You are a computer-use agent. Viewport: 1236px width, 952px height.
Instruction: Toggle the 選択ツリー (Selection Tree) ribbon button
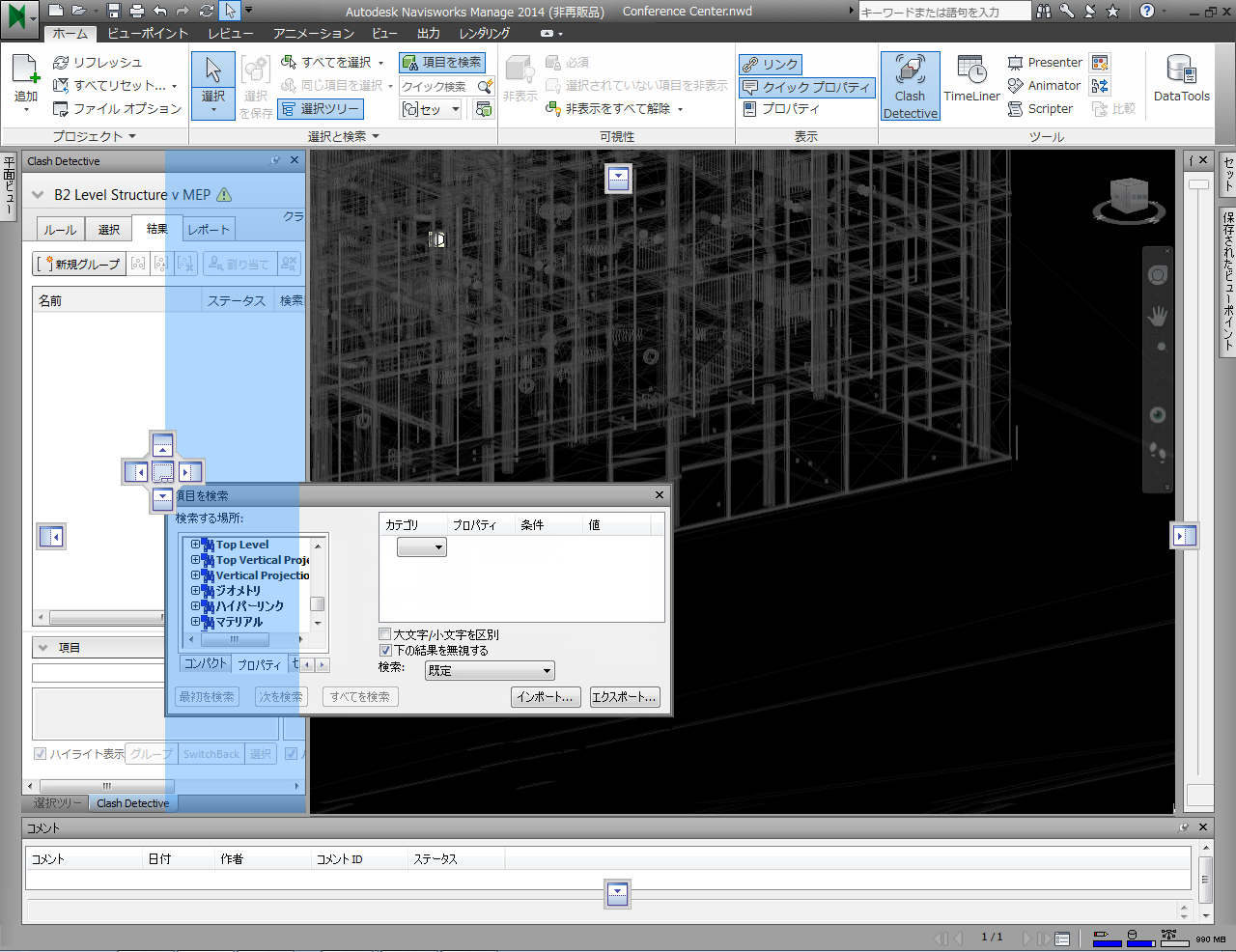(320, 109)
